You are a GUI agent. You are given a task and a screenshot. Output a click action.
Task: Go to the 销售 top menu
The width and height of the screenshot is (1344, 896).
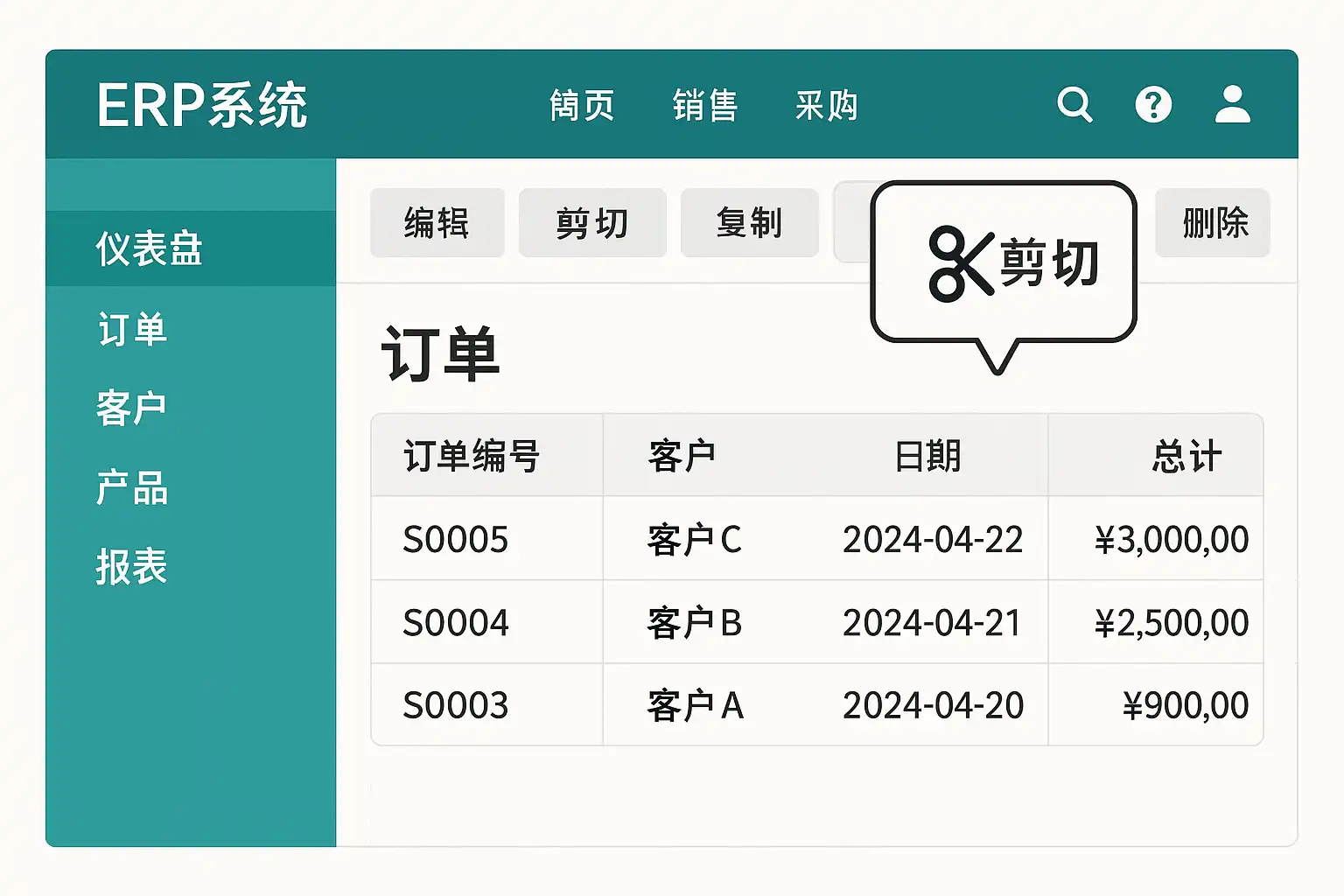[705, 106]
